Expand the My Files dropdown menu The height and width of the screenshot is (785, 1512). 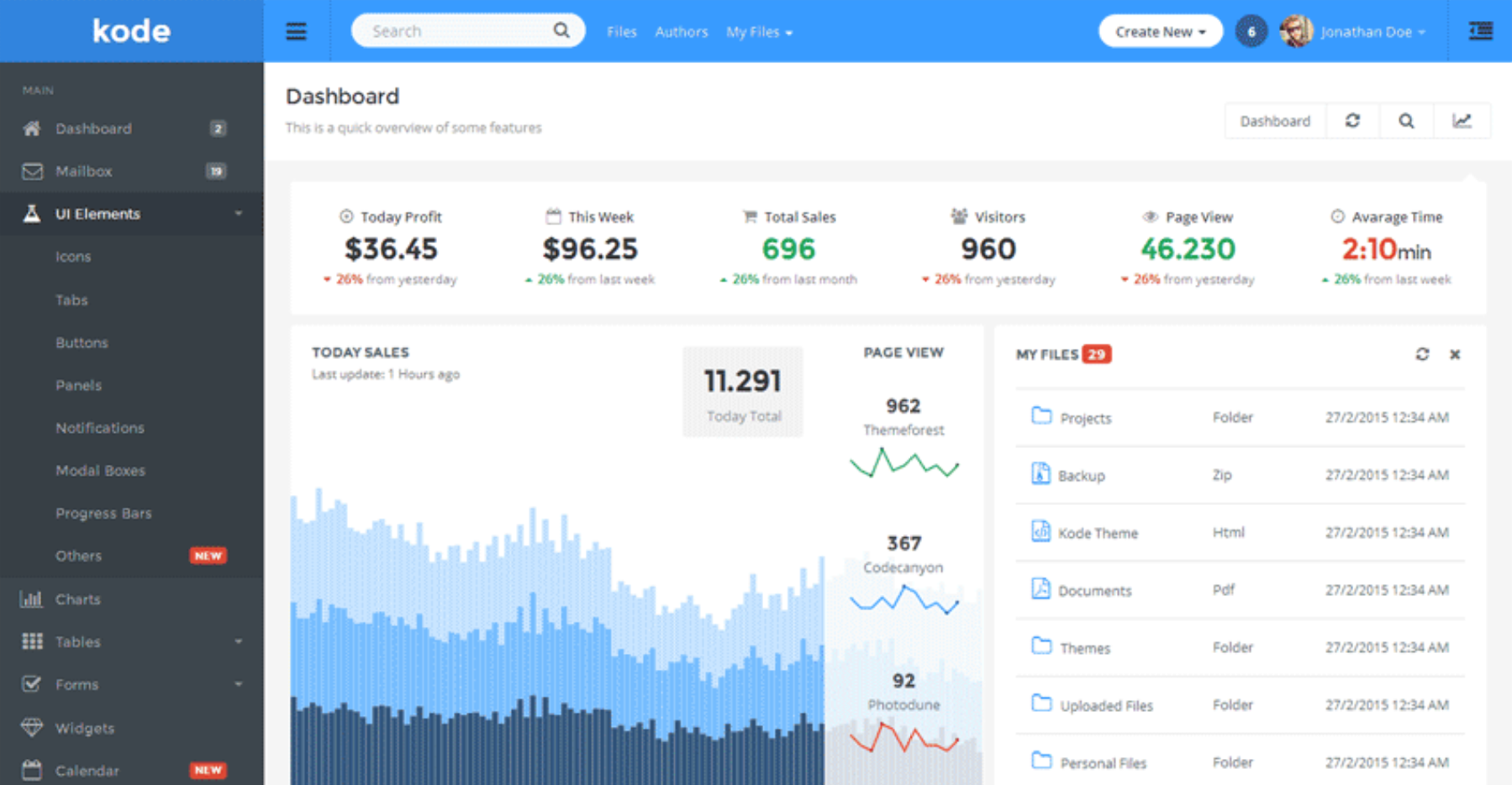759,32
